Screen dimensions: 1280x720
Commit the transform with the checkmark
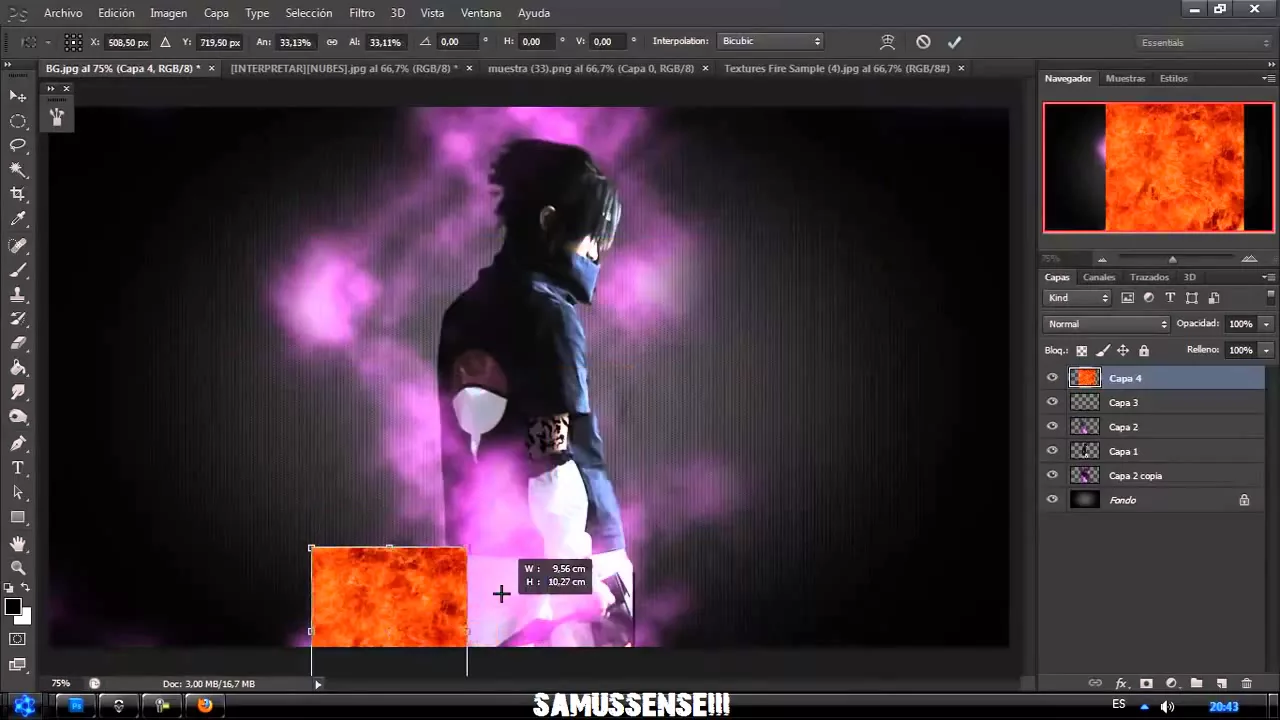(954, 42)
